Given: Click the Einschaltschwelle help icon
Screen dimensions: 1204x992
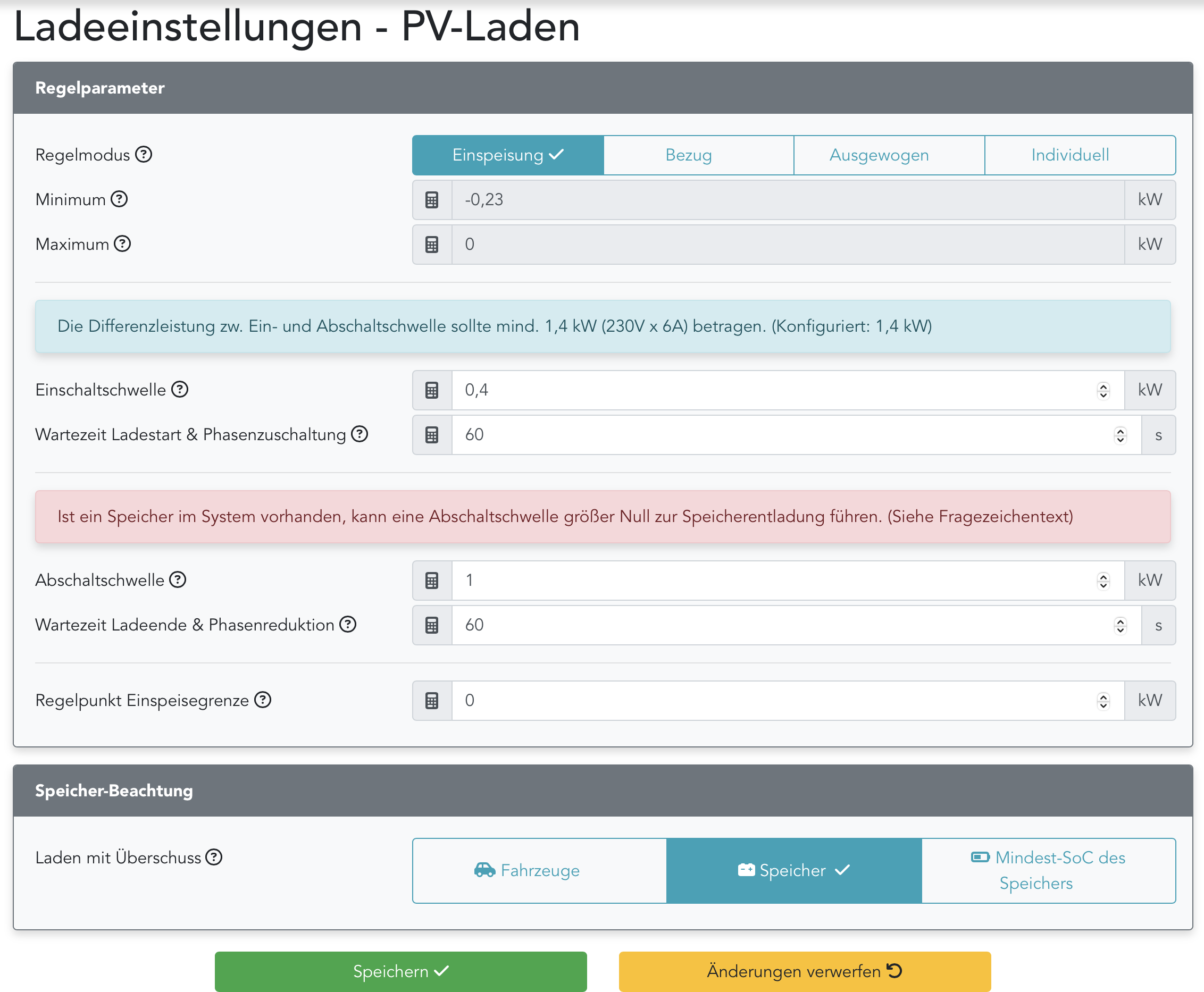Looking at the screenshot, I should click(x=180, y=389).
